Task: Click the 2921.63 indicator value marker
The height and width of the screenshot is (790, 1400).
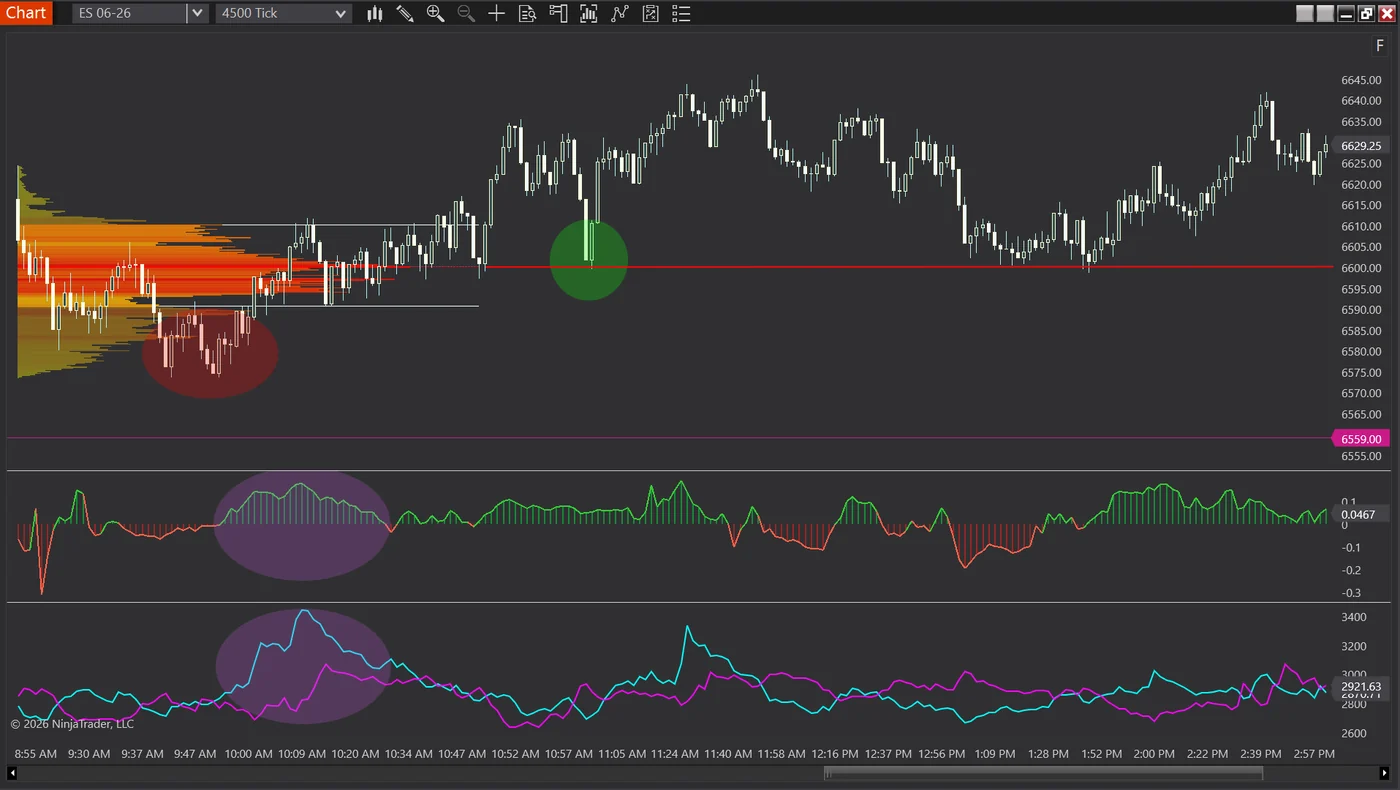Action: point(1361,687)
